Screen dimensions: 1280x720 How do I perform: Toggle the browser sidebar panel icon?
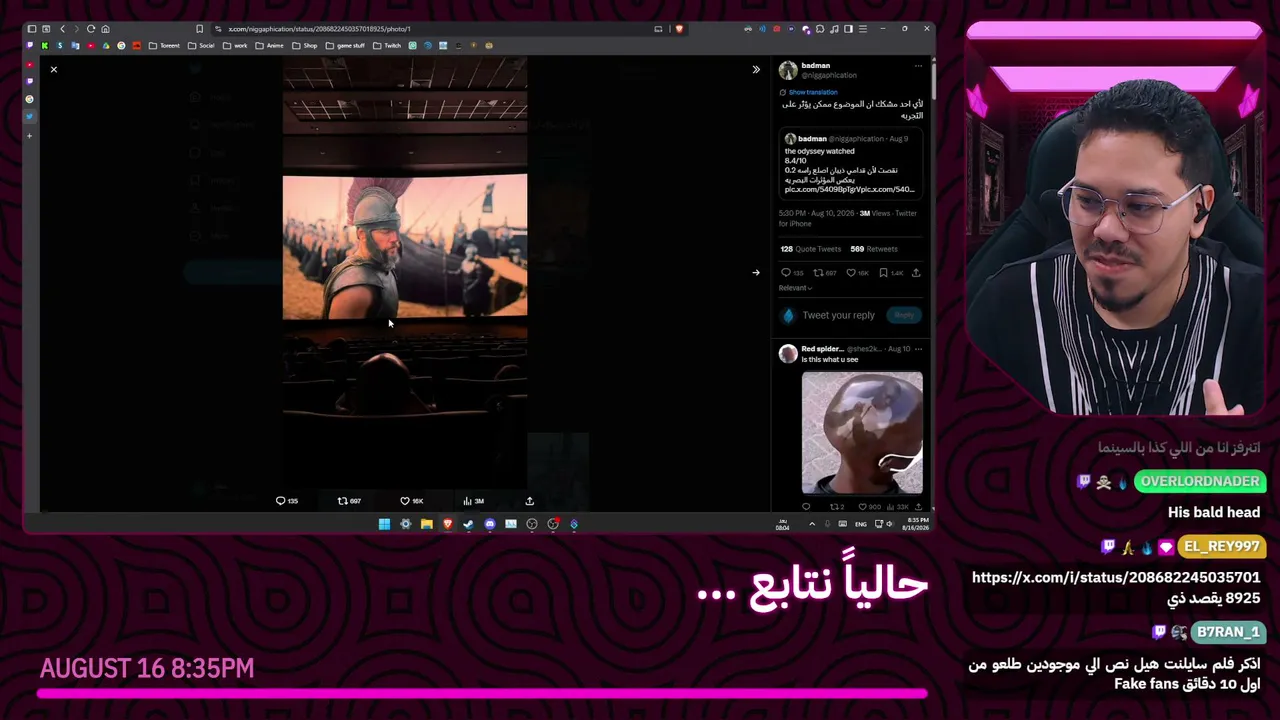(x=848, y=29)
